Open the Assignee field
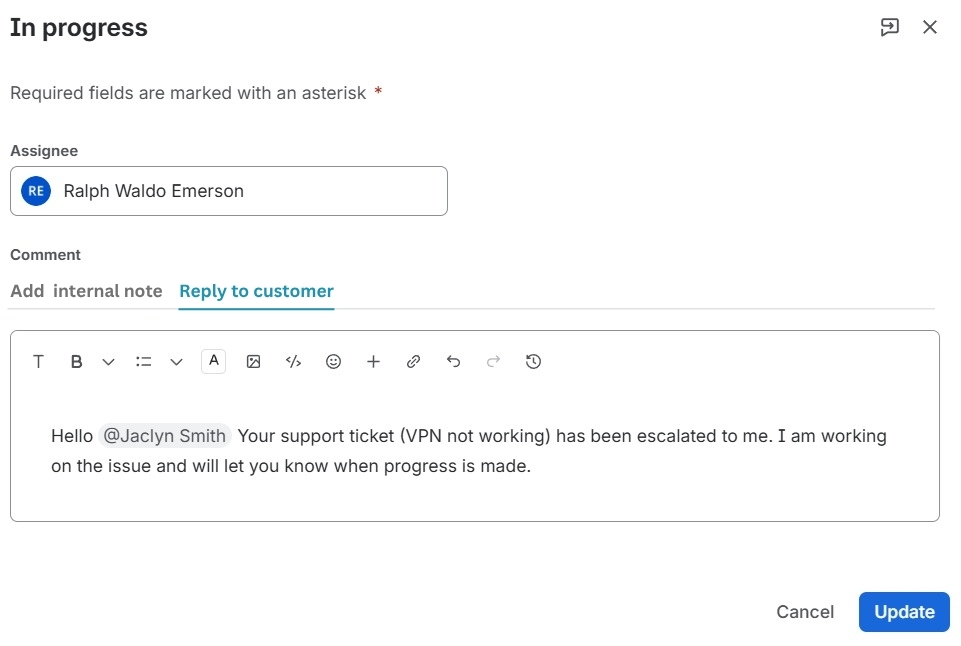Viewport: 961px width, 646px height. (x=229, y=191)
